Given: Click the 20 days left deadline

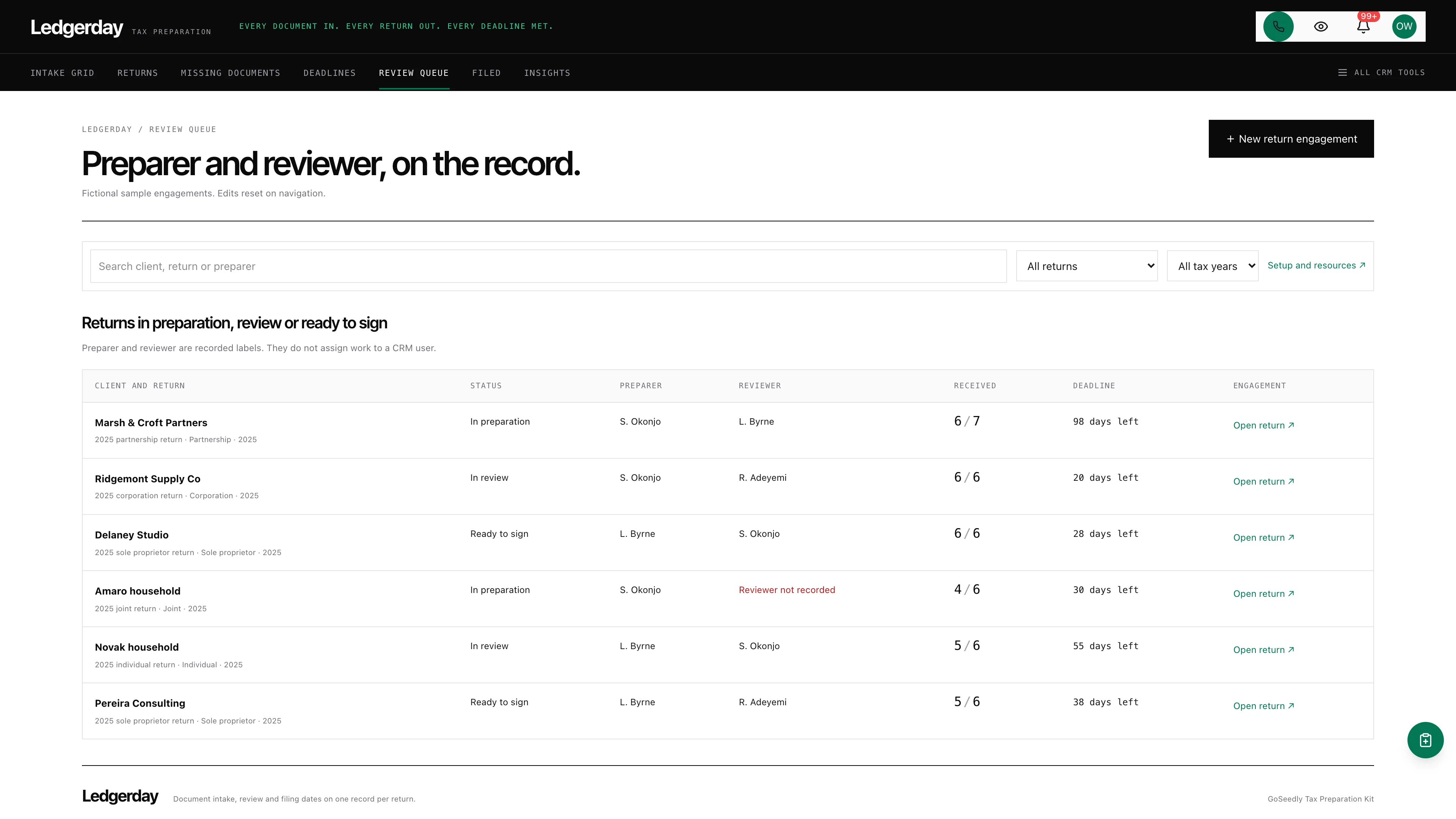Looking at the screenshot, I should coord(1106,478).
